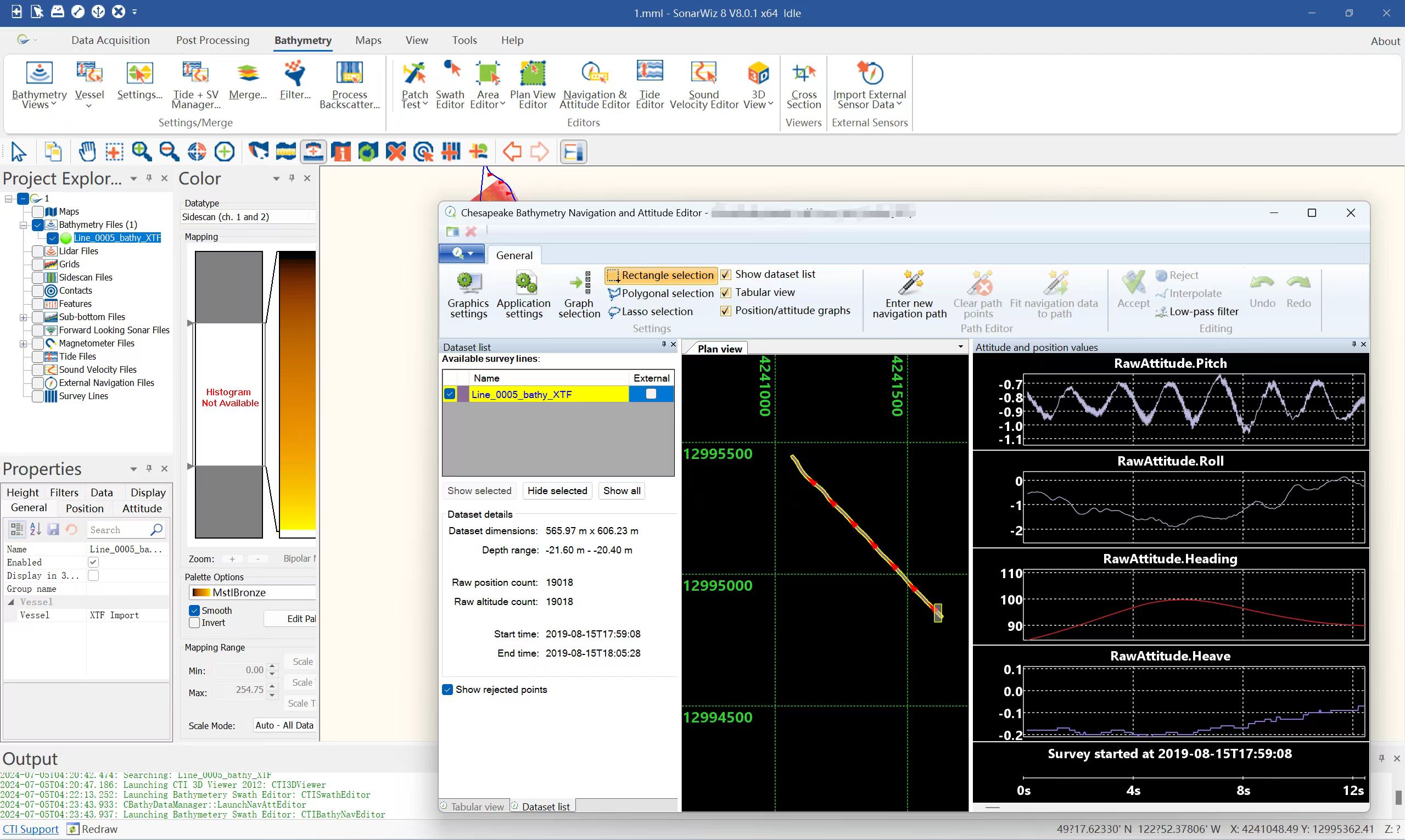1405x840 pixels.
Task: Click Show all button in dataset list
Action: coord(621,490)
